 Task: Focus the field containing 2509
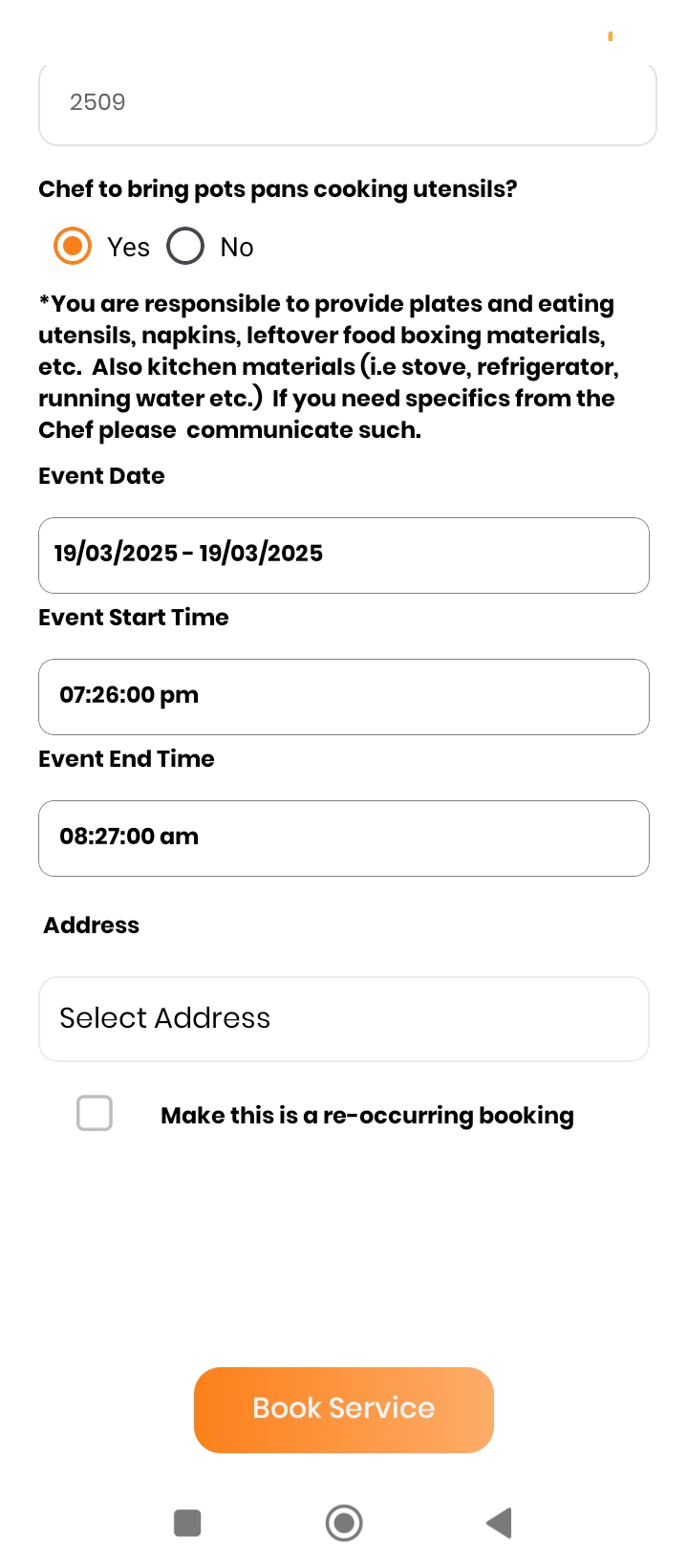tap(348, 103)
